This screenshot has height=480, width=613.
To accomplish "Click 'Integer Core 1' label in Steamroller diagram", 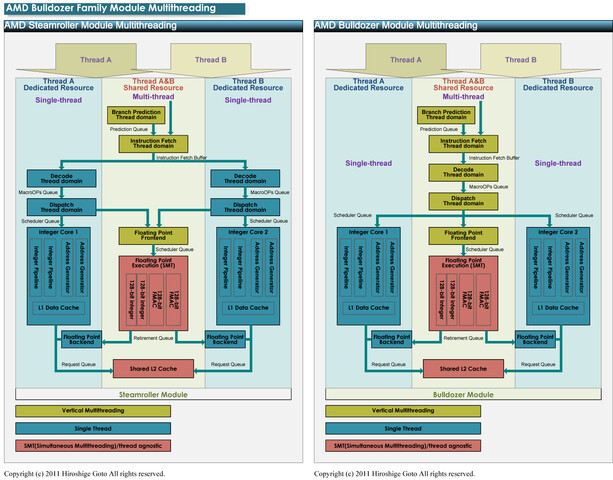I will click(x=58, y=232).
